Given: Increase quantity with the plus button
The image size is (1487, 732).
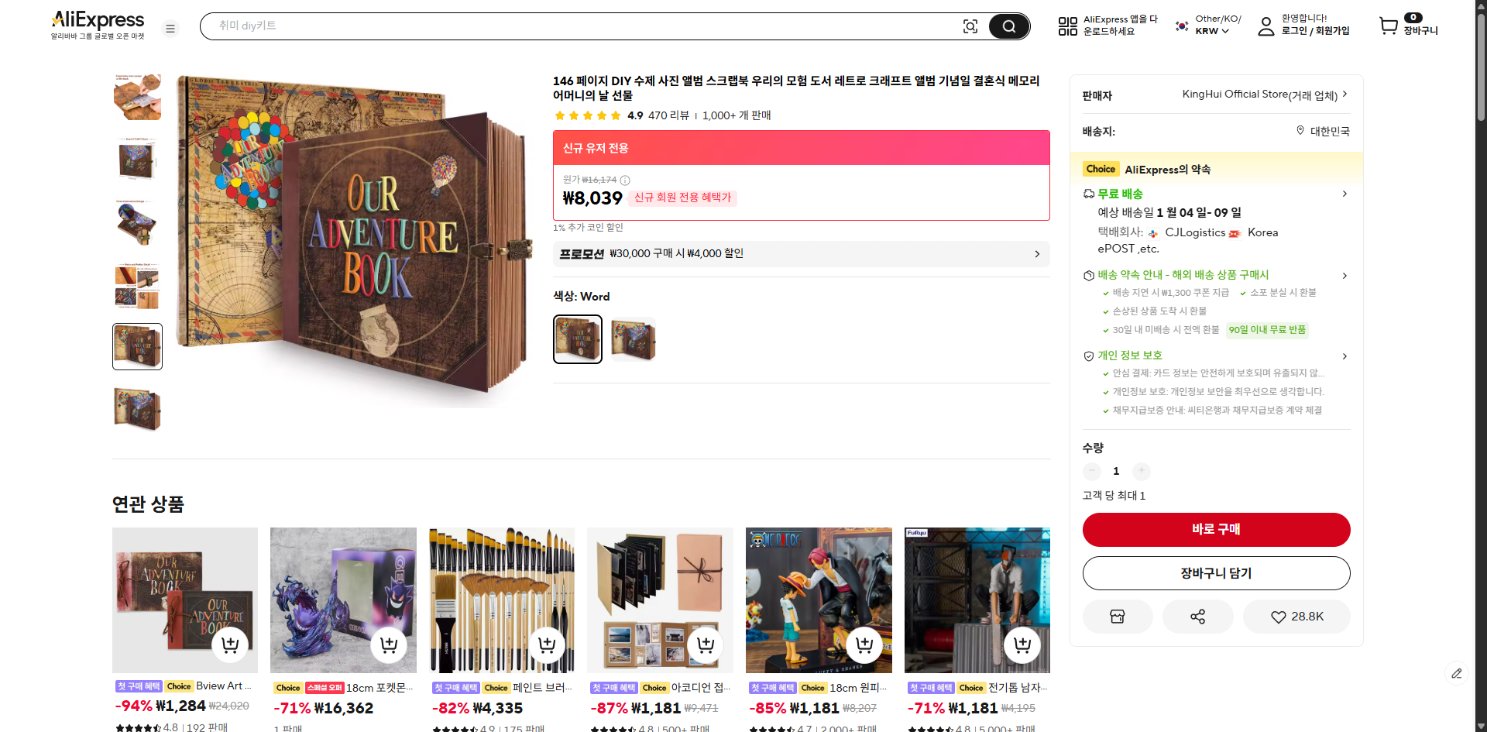Looking at the screenshot, I should (x=1141, y=471).
